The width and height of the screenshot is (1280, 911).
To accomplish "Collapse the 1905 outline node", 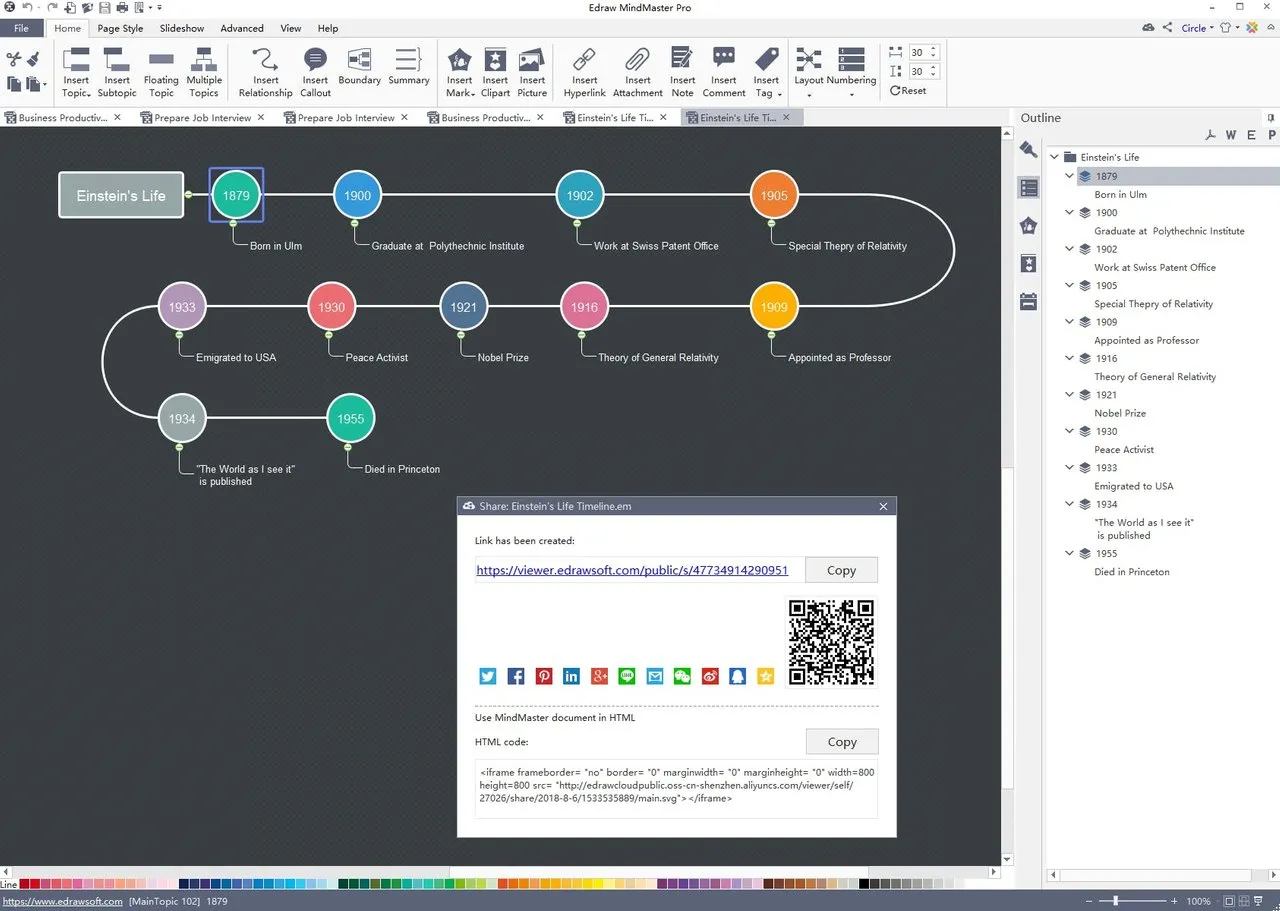I will [x=1069, y=285].
